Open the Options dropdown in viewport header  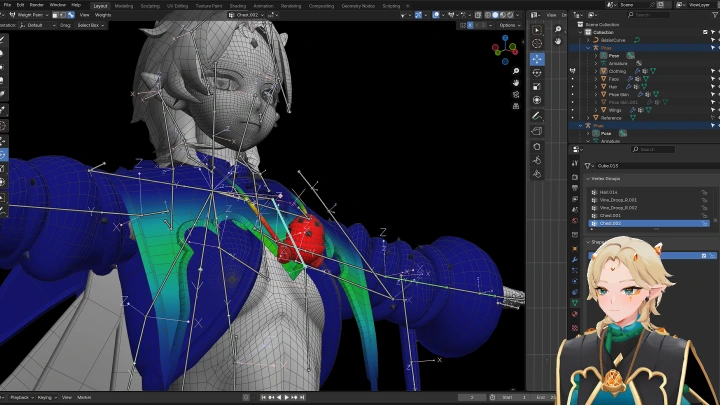click(509, 25)
